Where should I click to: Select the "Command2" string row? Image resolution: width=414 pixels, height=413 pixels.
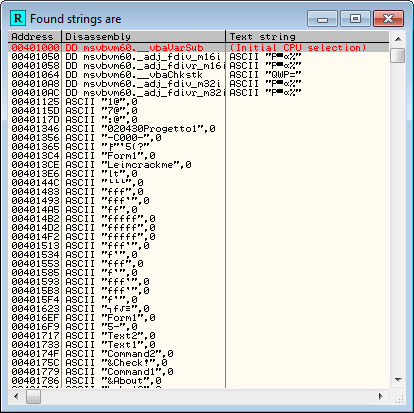click(x=199, y=354)
